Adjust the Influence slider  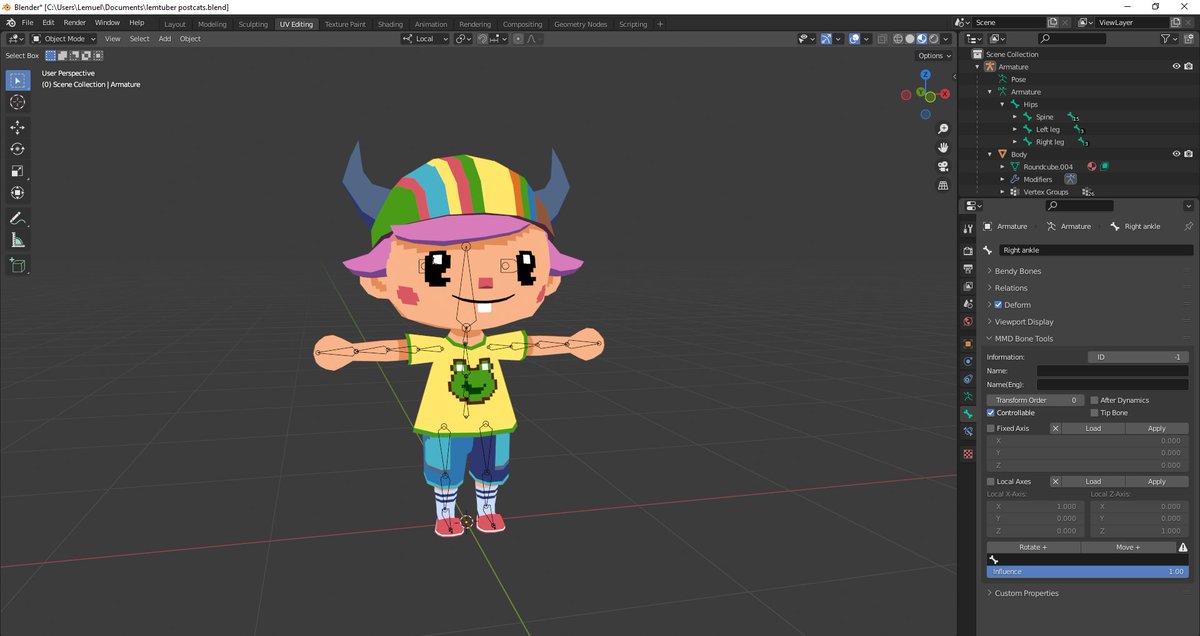[1087, 572]
